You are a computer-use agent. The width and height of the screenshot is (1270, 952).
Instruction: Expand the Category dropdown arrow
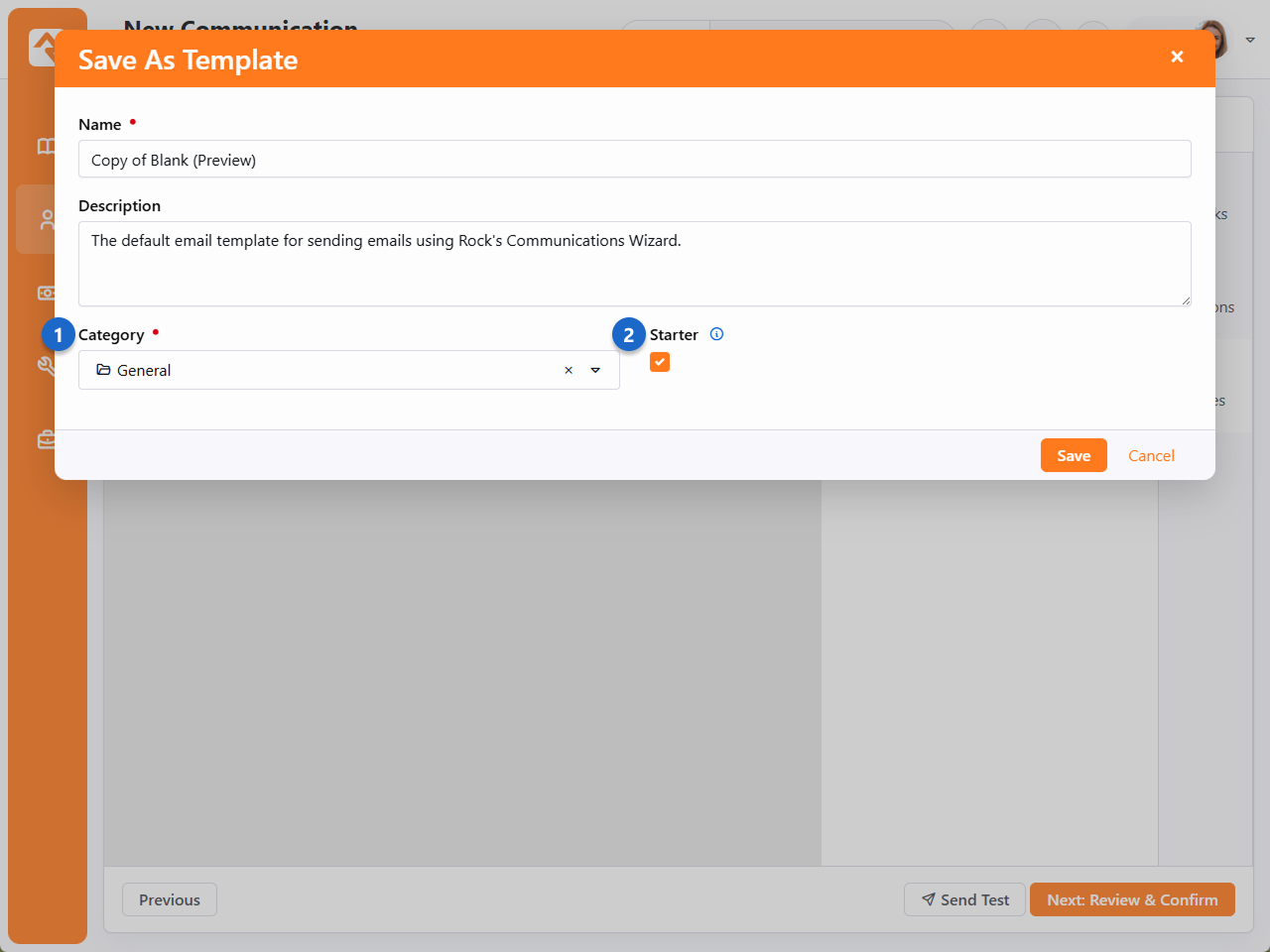(595, 370)
